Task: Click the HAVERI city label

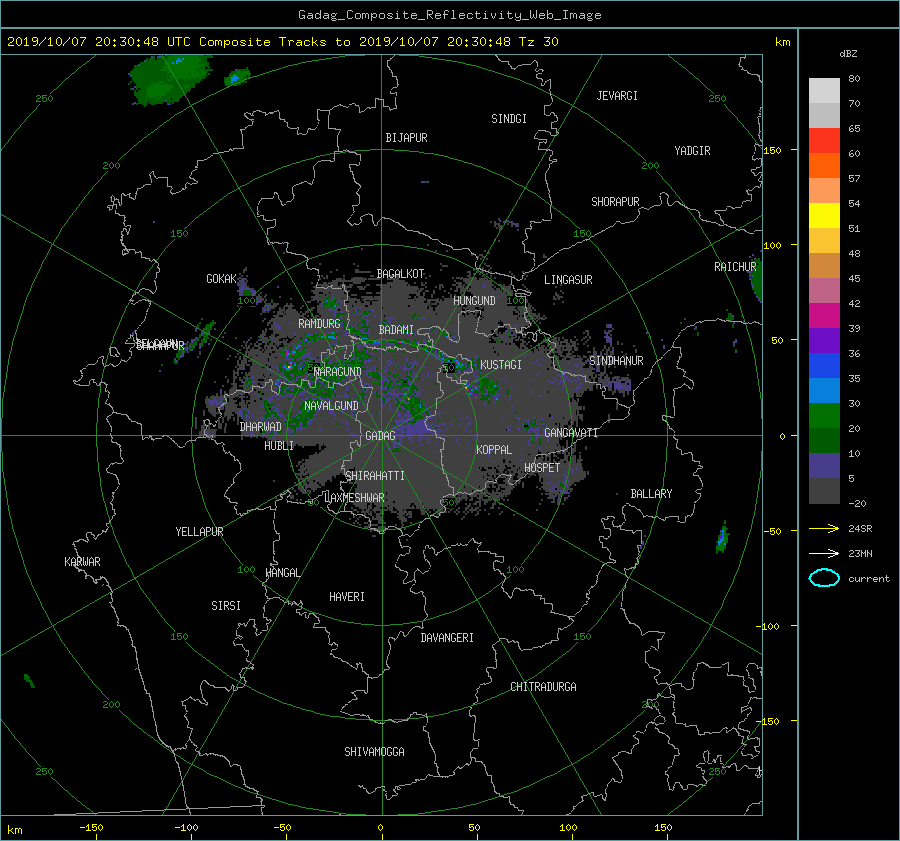Action: tap(347, 597)
